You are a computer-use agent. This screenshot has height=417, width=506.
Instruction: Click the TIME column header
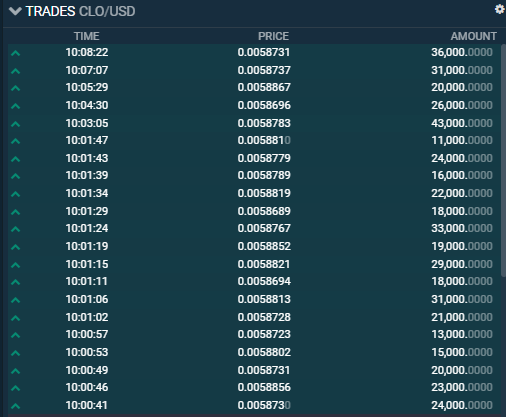pyautogui.click(x=87, y=36)
